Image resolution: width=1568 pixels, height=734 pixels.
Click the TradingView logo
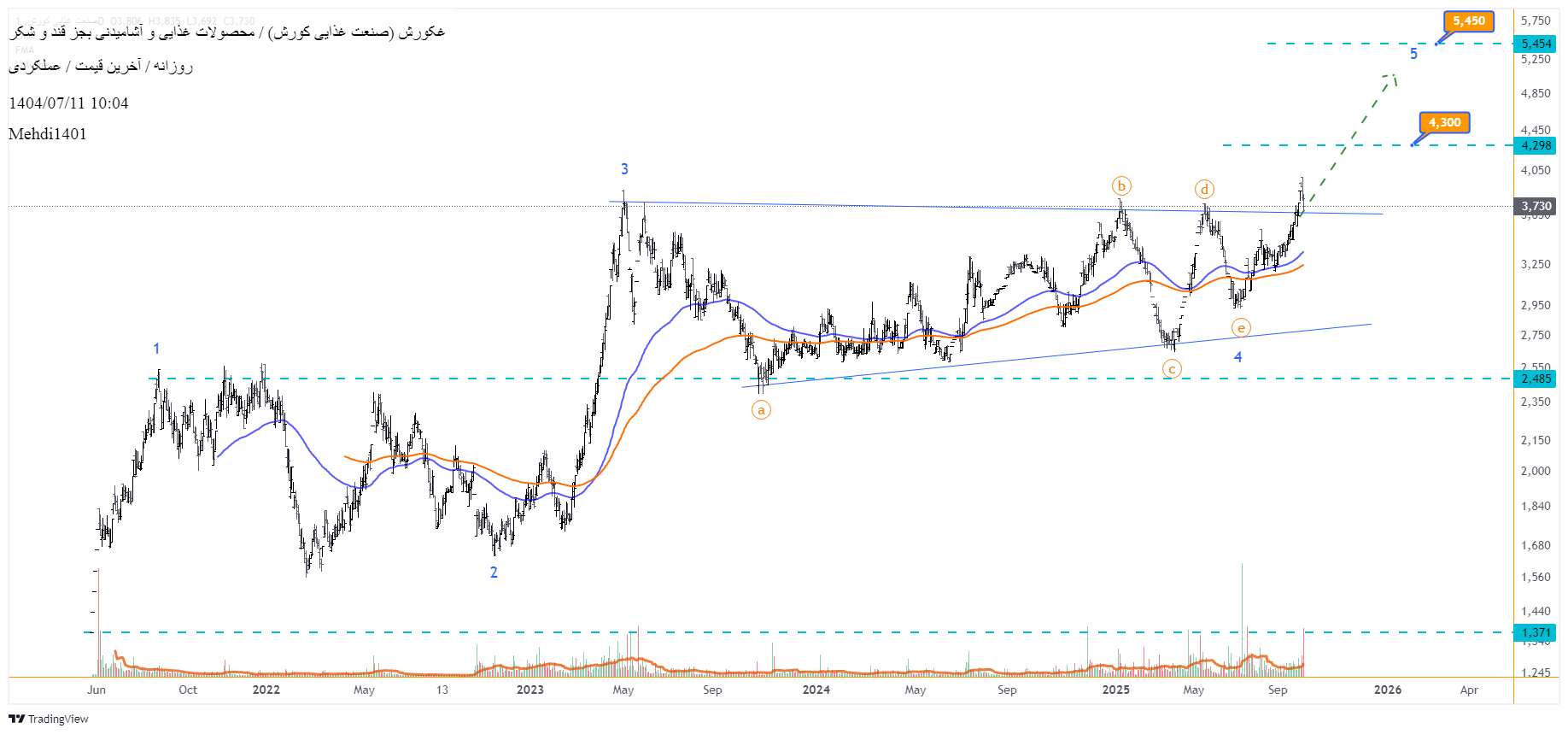click(49, 719)
